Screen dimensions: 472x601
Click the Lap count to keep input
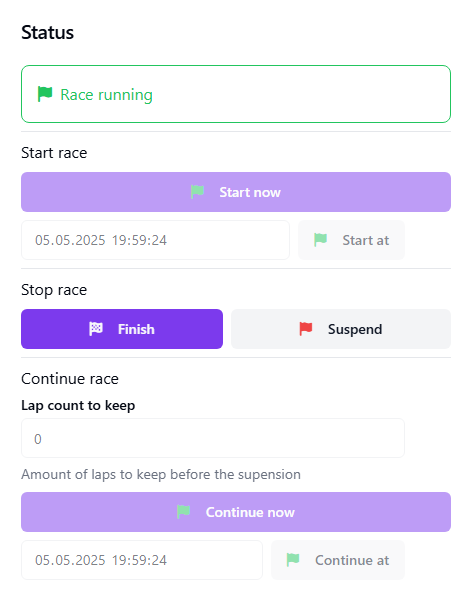pos(213,438)
